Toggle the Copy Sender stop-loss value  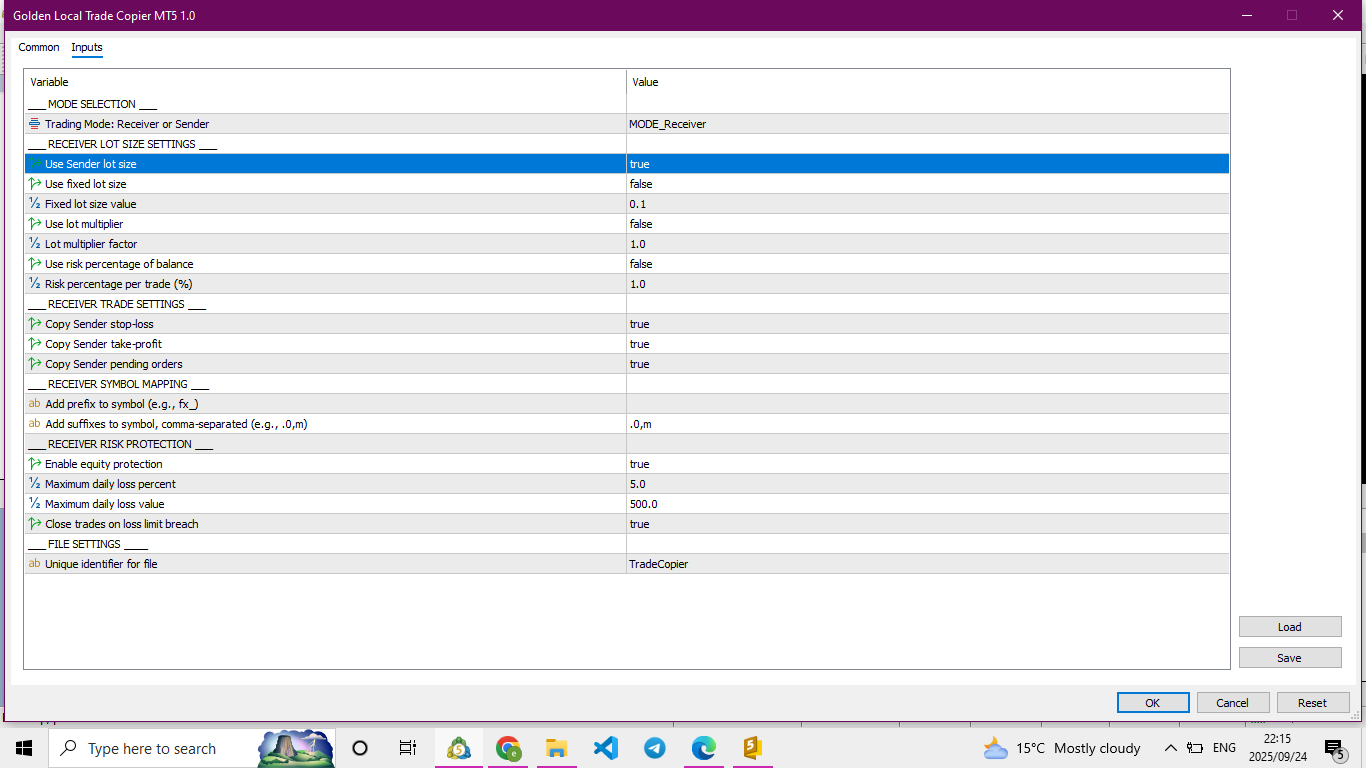coord(928,324)
